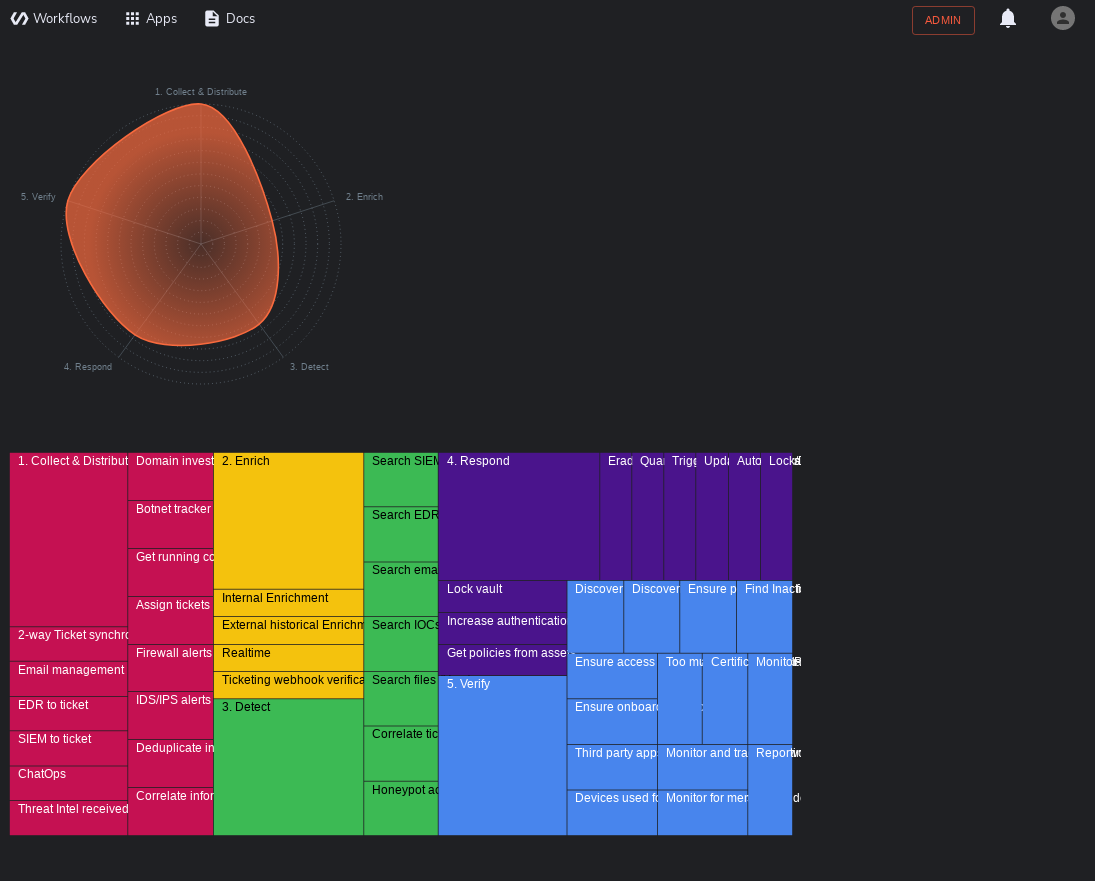Click the ADMIN button
Viewport: 1095px width, 881px height.
coord(942,19)
